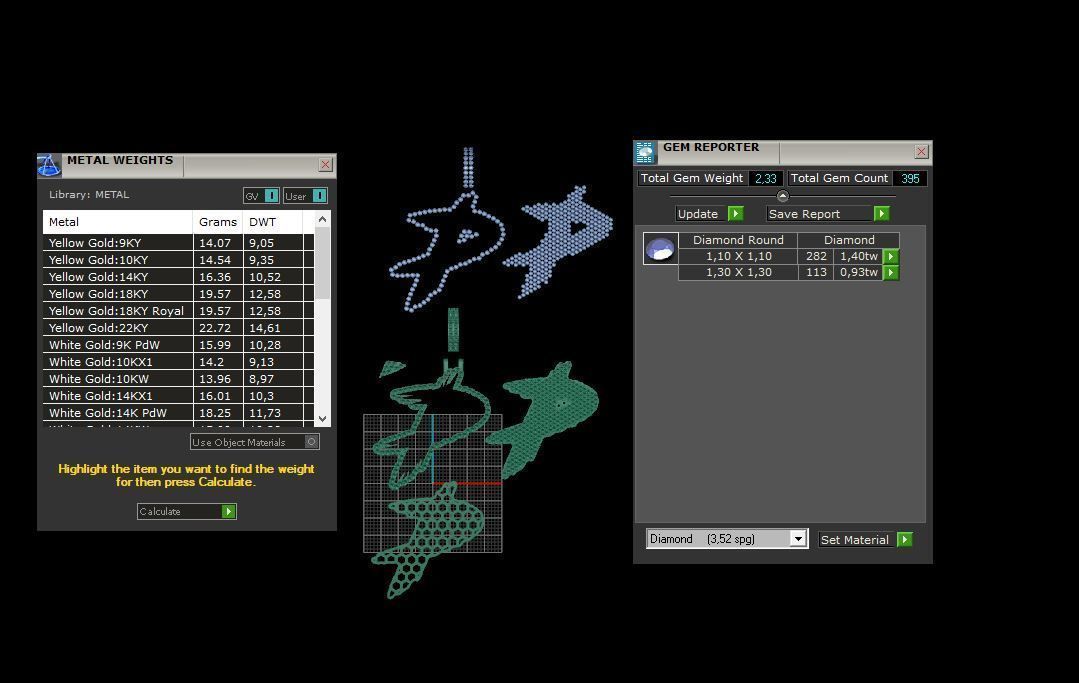This screenshot has height=683, width=1079.
Task: Collapse Gem Reporter header with circular arrow
Action: 782,197
